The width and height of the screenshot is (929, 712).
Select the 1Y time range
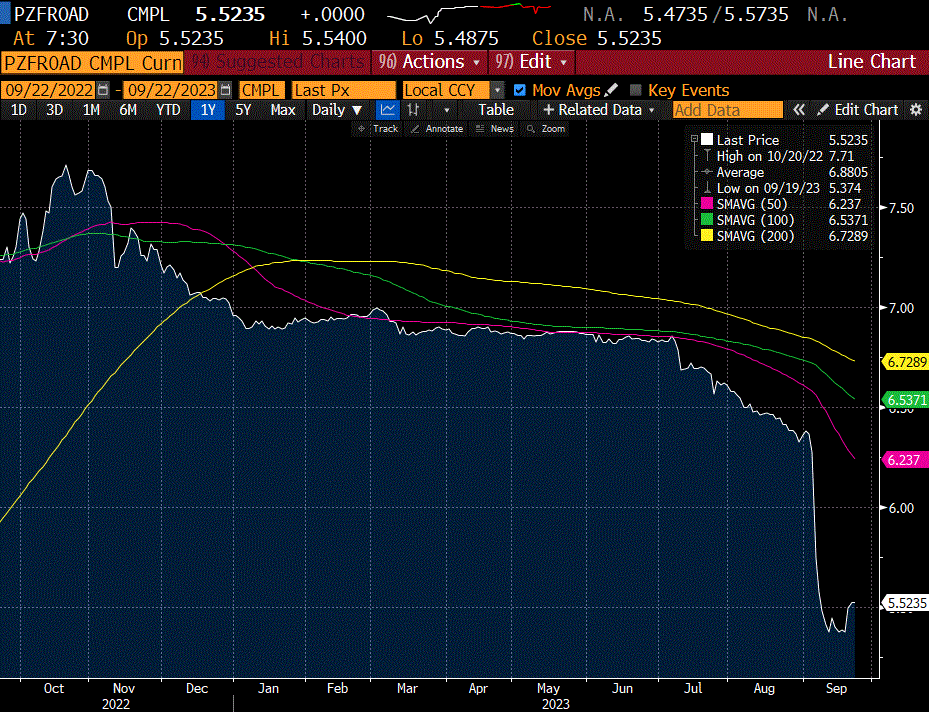click(208, 110)
